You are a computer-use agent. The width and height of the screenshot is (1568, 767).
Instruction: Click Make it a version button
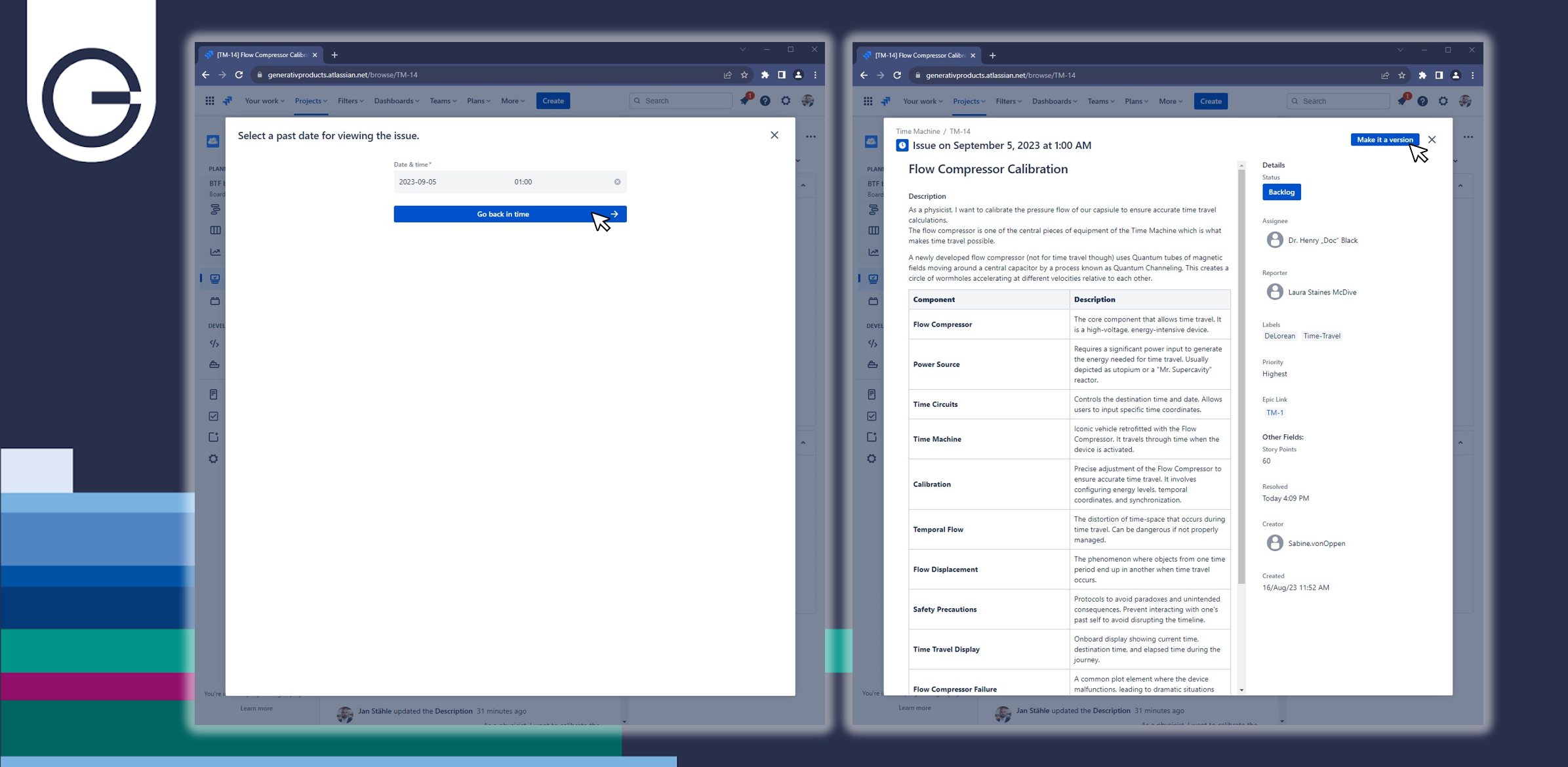coord(1384,140)
